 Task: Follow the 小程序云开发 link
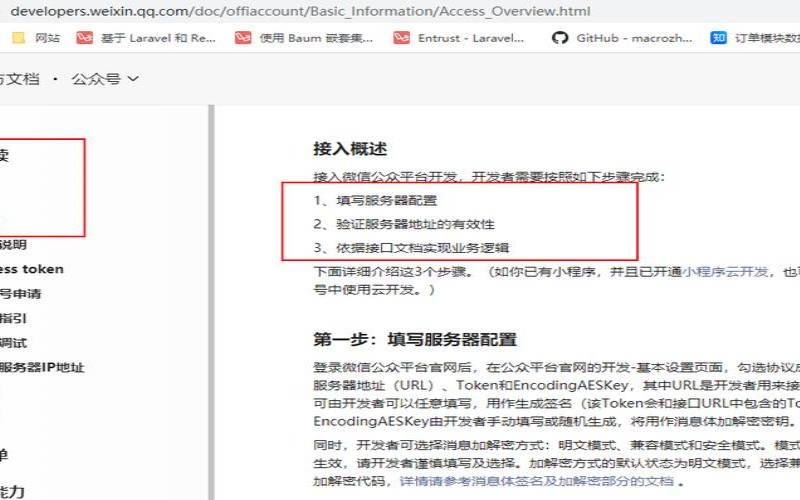(x=725, y=271)
